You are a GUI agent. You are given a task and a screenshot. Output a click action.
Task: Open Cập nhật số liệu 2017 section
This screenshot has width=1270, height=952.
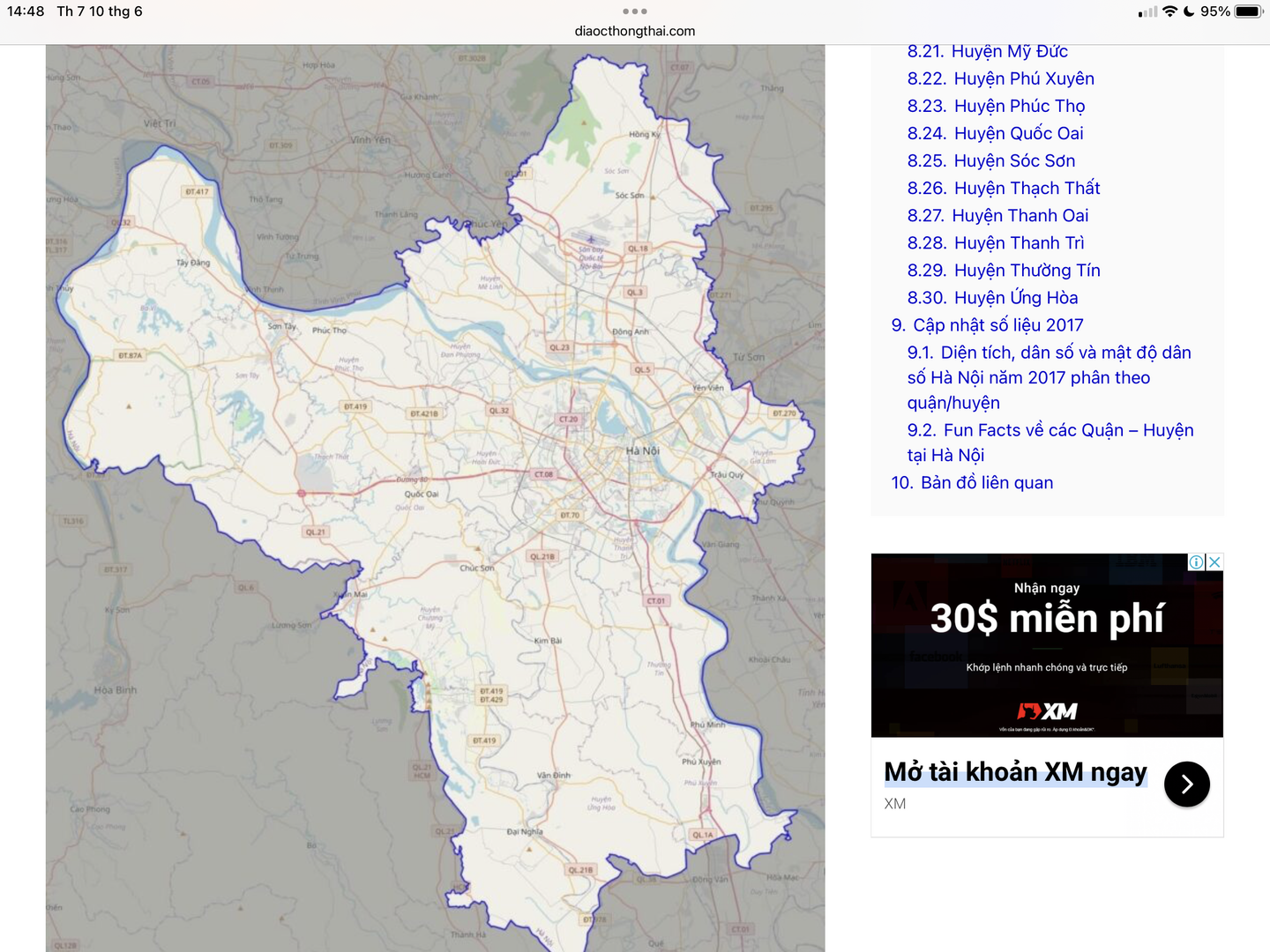[987, 324]
